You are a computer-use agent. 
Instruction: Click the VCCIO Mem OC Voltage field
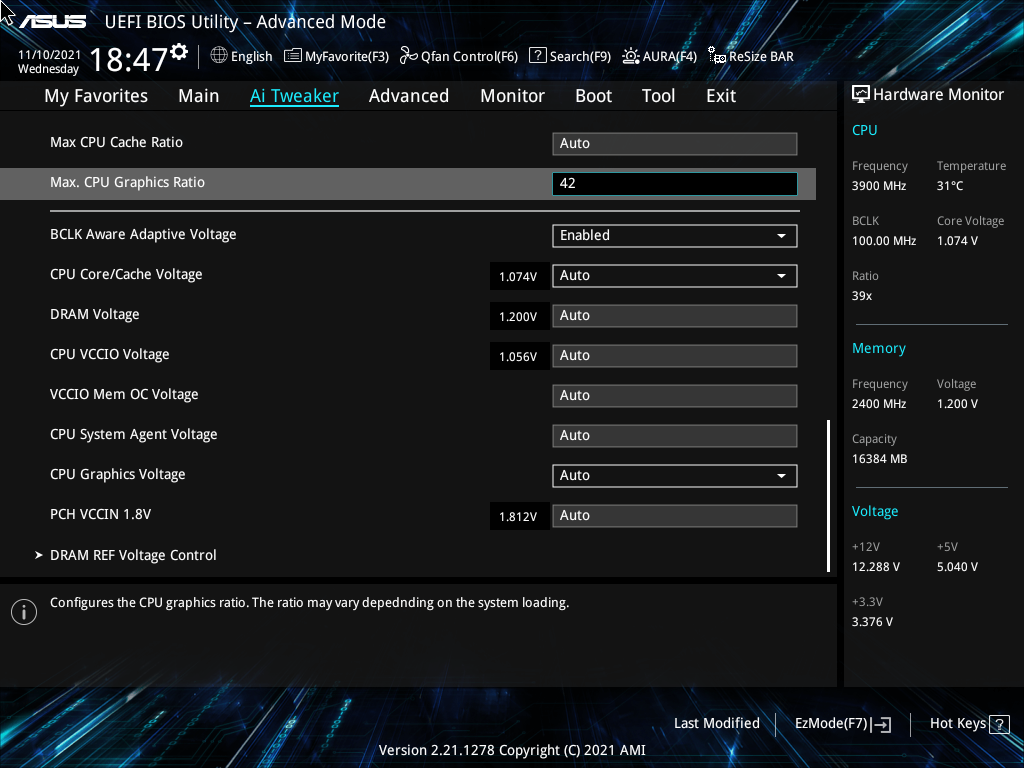[x=675, y=396]
